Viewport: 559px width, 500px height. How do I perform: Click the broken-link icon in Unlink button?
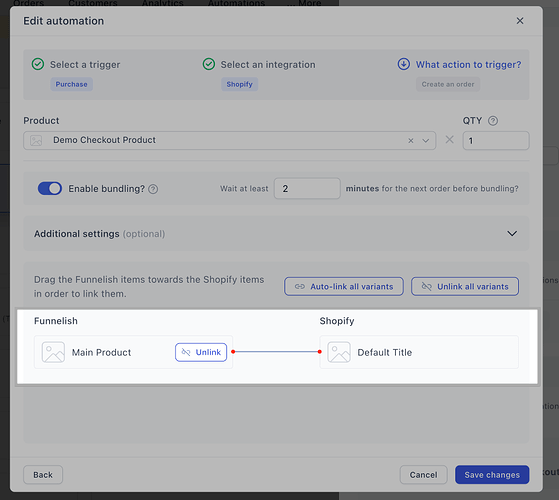[186, 352]
